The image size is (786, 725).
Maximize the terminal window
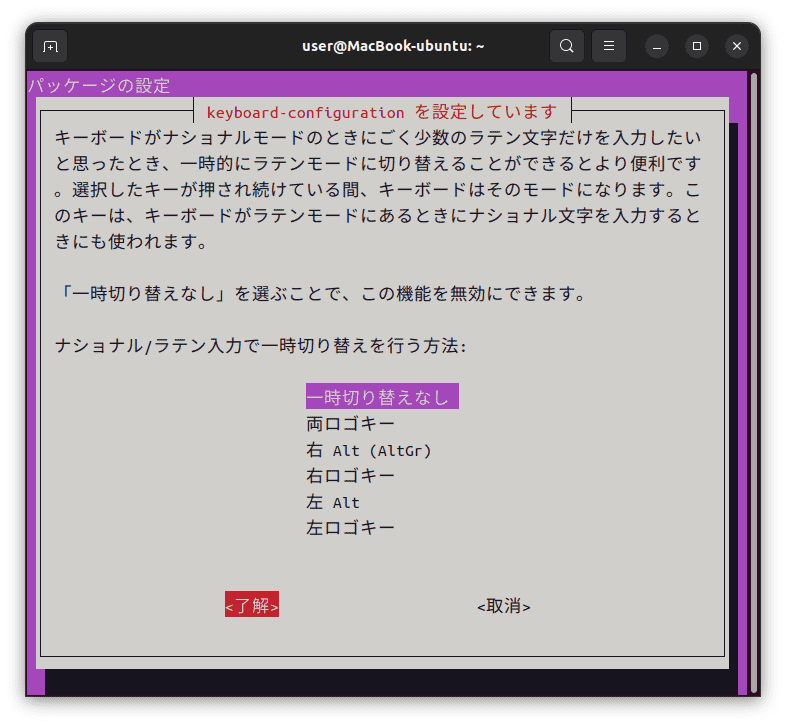(697, 46)
